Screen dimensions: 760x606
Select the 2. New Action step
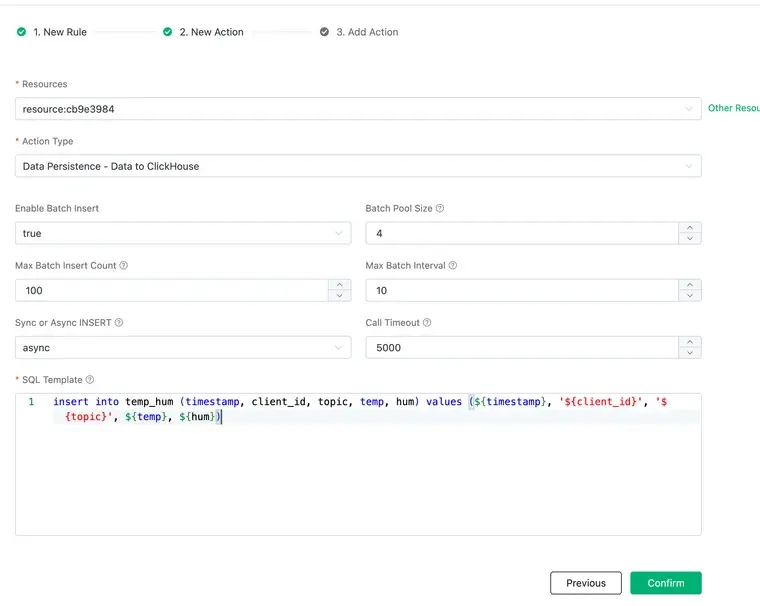click(211, 32)
